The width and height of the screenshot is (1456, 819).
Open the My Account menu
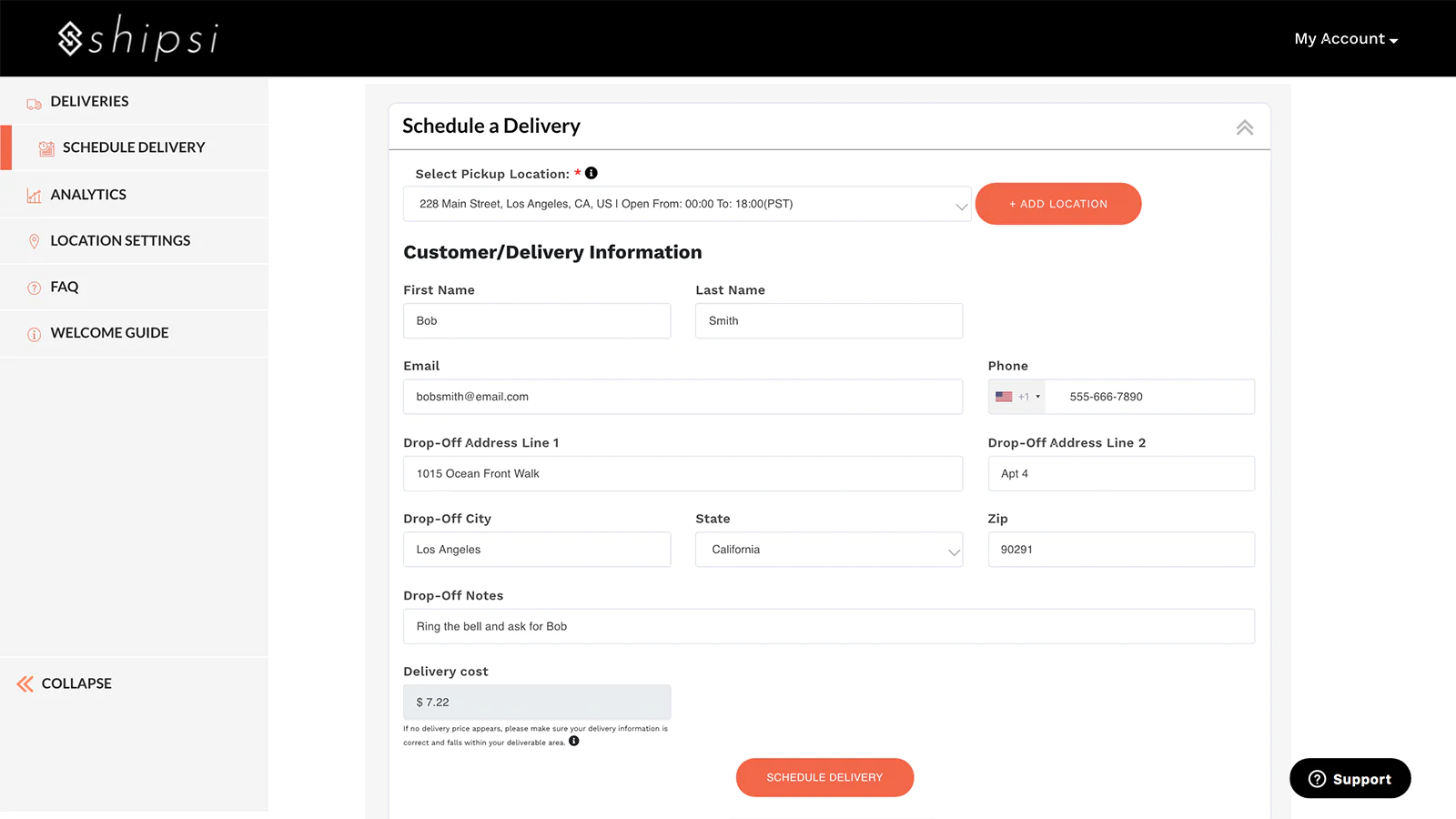1346,38
